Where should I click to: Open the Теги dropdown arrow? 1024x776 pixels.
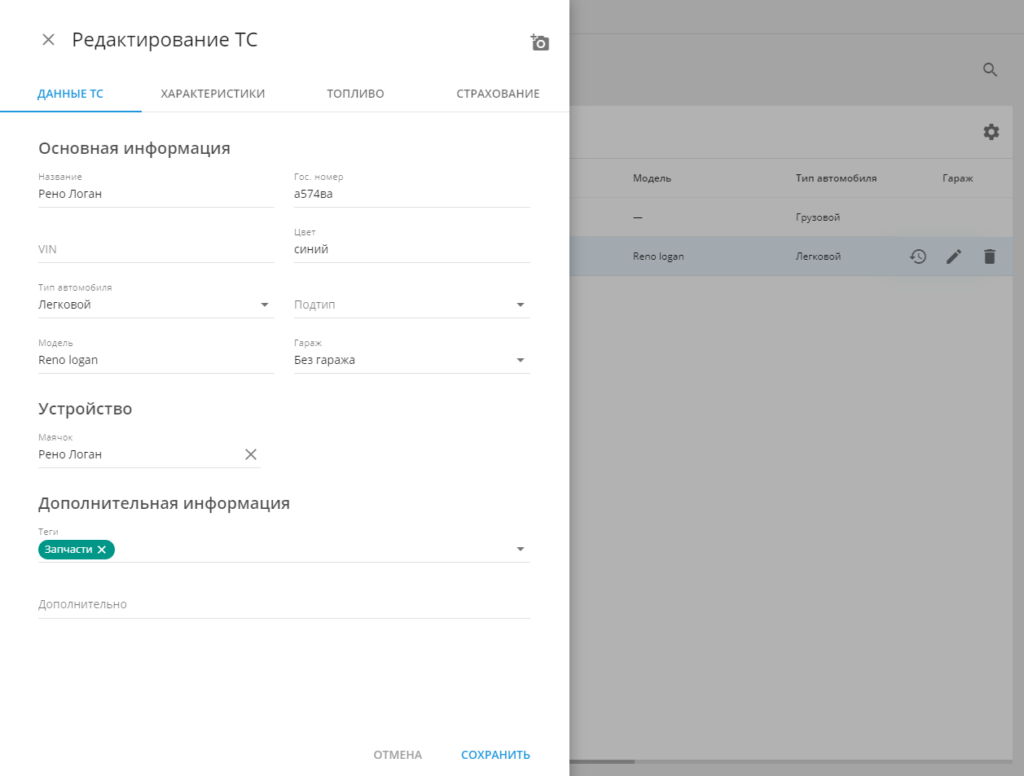[x=520, y=550]
